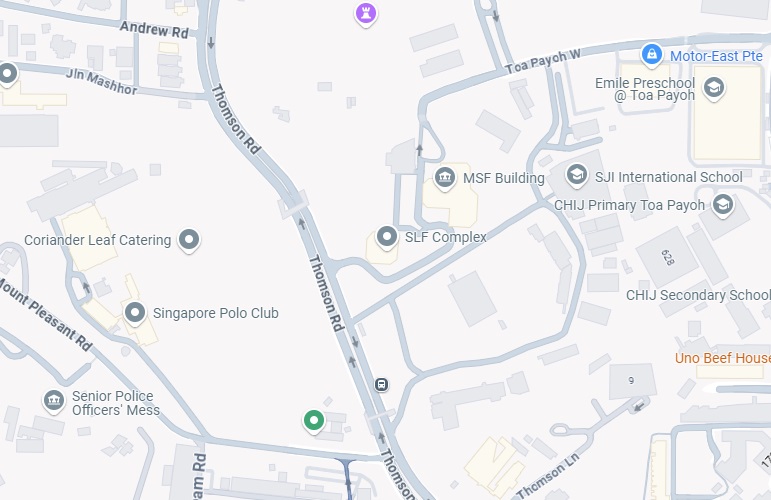Click the CHIJ Secondary School label
Screen dimensions: 771x500
[698, 295]
